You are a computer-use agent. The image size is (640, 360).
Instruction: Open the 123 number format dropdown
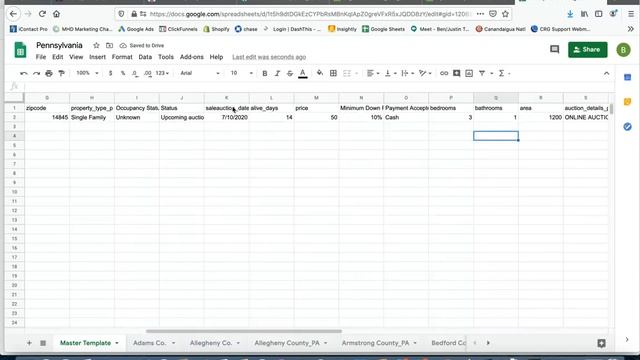tap(162, 73)
